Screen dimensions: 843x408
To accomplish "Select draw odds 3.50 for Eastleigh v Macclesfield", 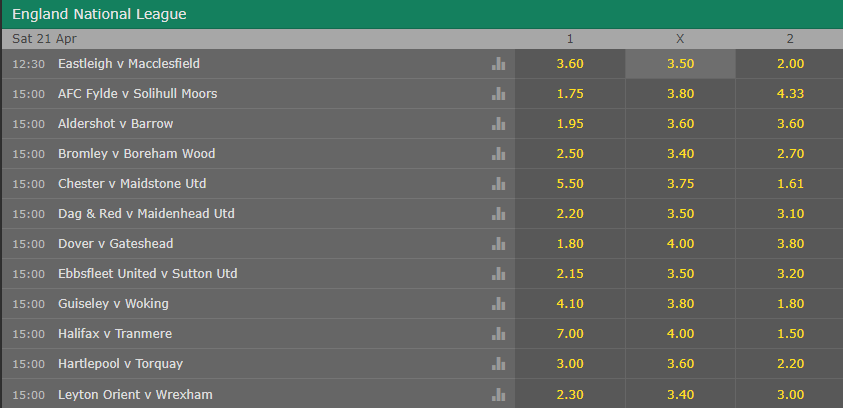I will (x=680, y=64).
